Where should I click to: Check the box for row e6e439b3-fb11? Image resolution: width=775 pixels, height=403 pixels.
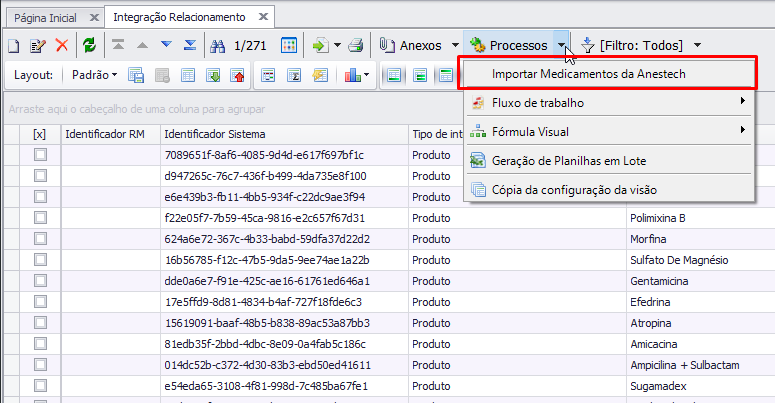point(41,197)
